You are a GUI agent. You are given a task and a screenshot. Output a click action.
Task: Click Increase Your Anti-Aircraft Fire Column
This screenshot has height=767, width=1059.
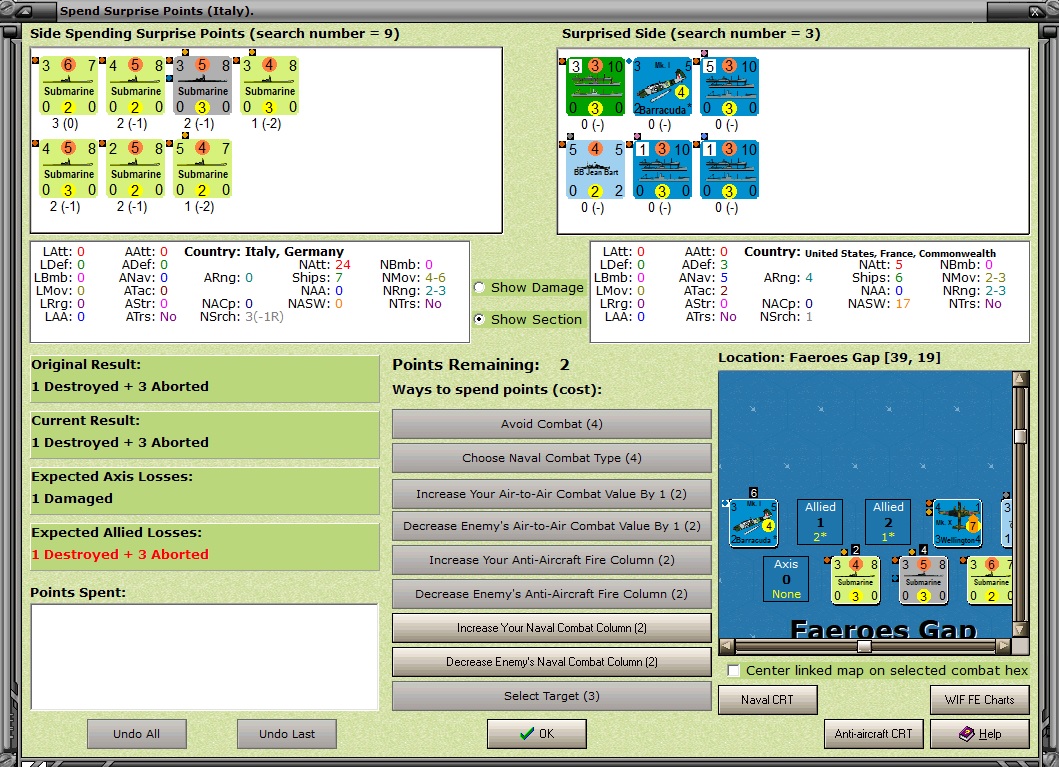point(552,560)
